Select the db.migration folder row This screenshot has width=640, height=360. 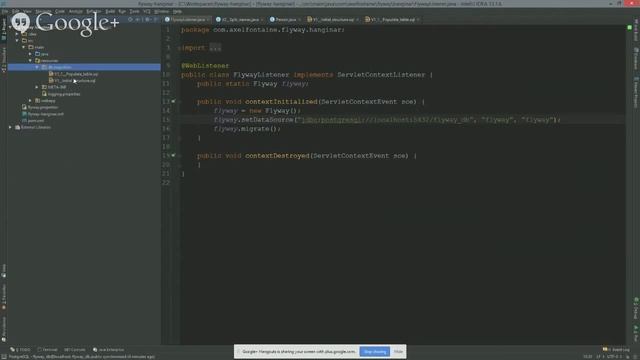tap(84, 67)
